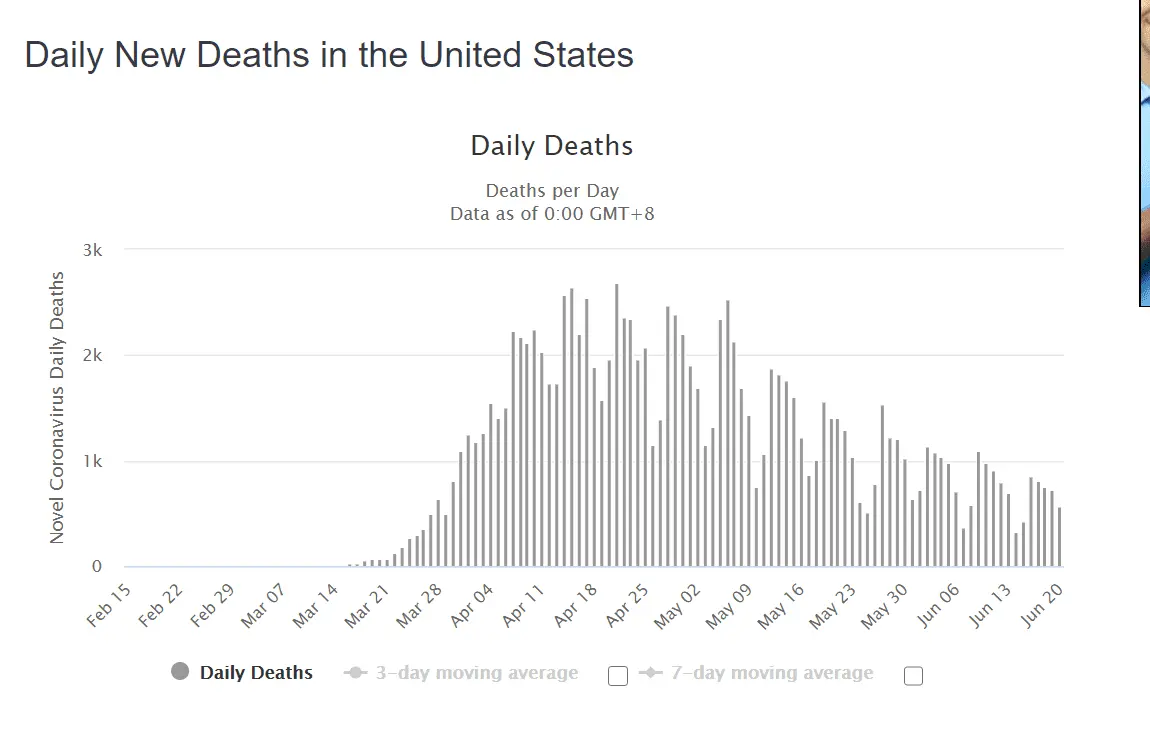
Task: Click the 3k y-axis tick label
Action: pos(92,250)
